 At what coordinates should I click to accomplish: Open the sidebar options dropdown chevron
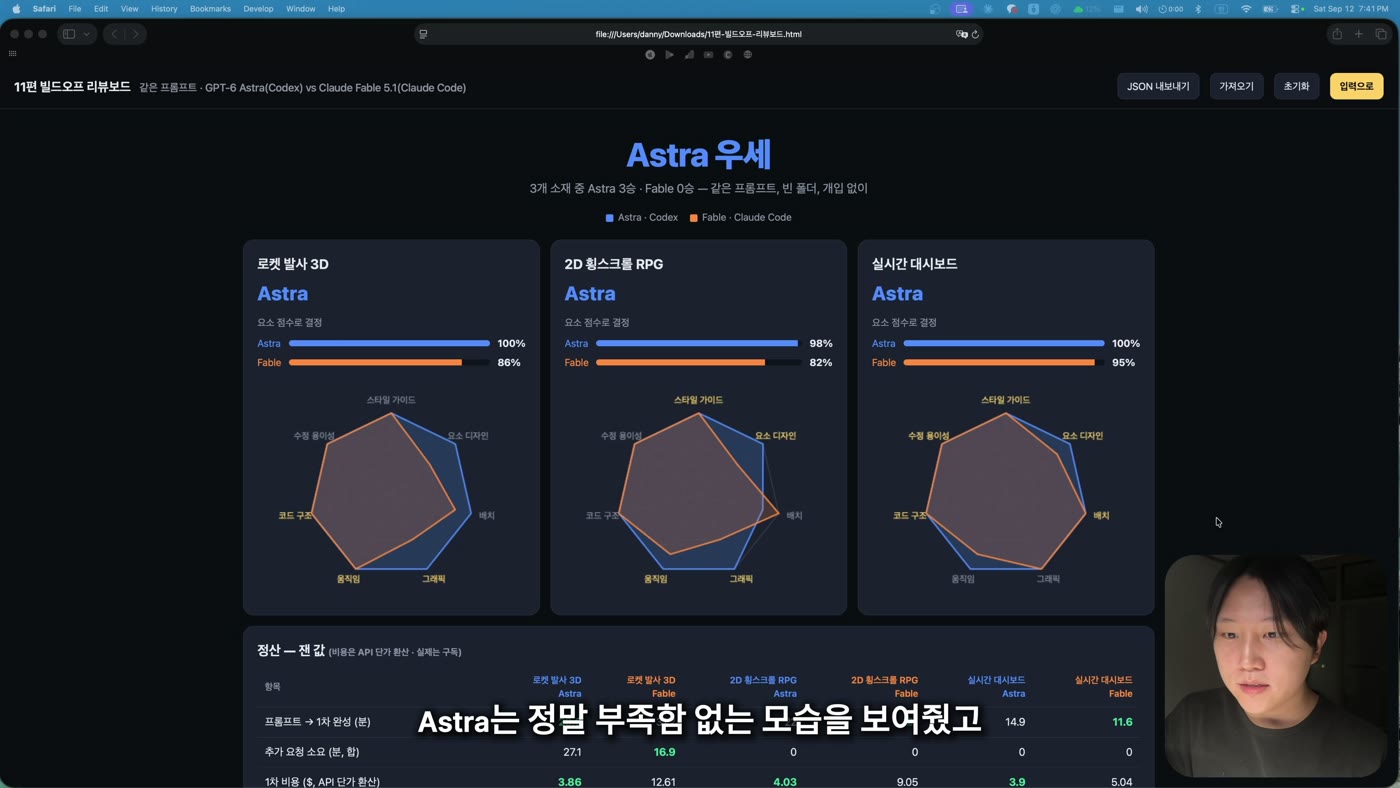[87, 34]
